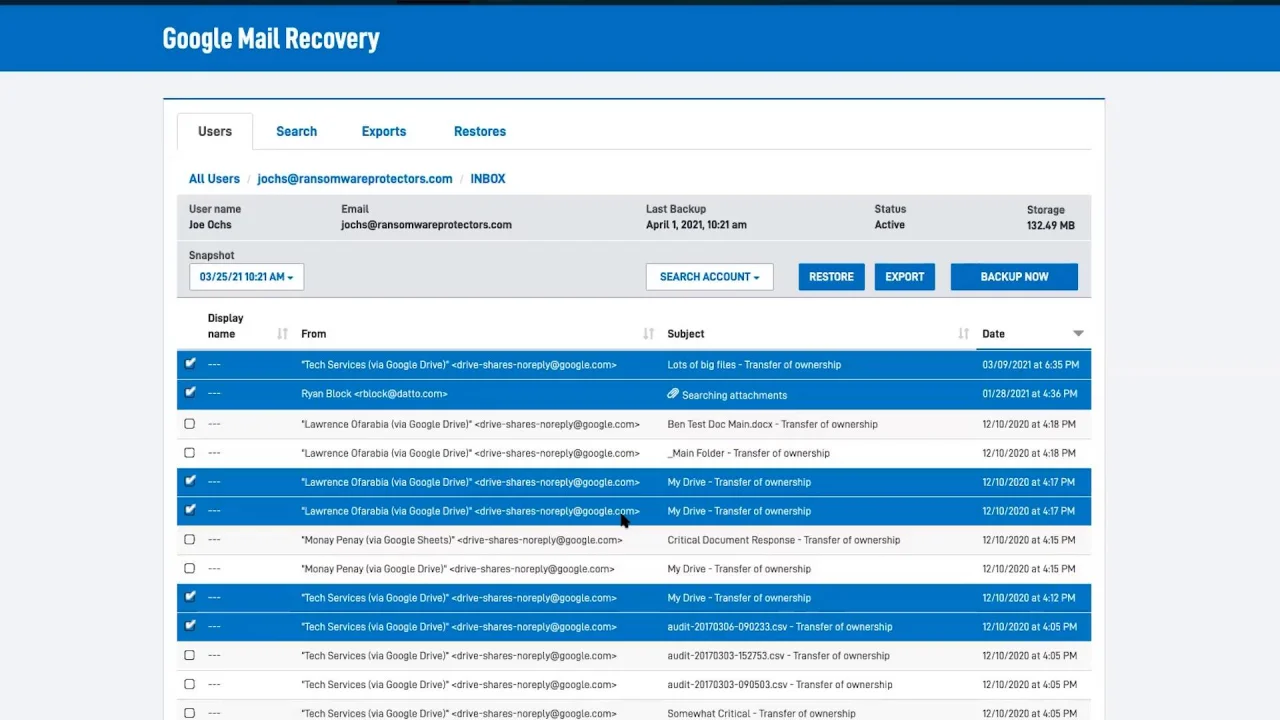Check the Ben Test Doc Main.docx email
Screen dimensions: 1280x720
click(x=190, y=424)
